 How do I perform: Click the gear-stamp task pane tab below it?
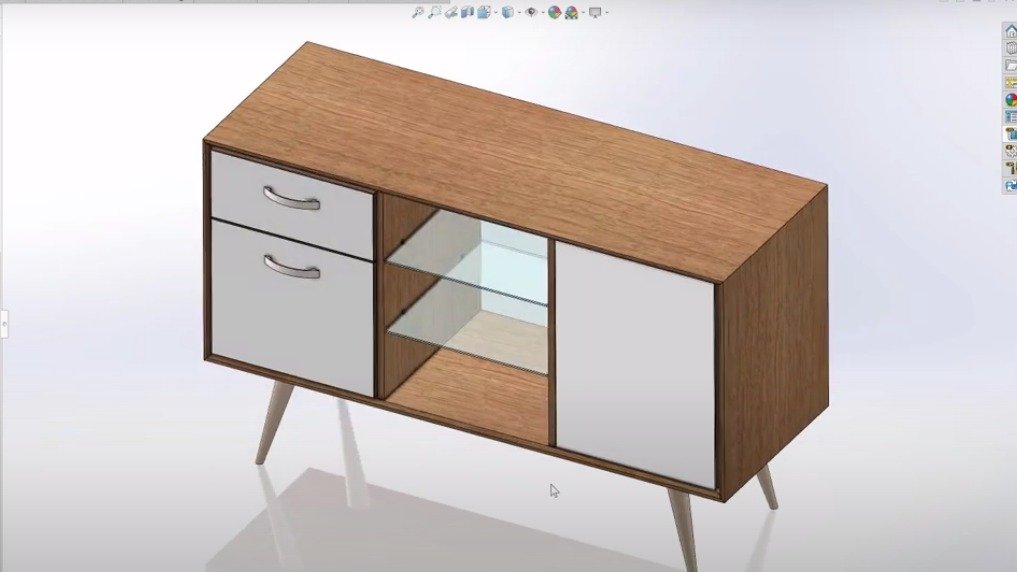(1010, 152)
